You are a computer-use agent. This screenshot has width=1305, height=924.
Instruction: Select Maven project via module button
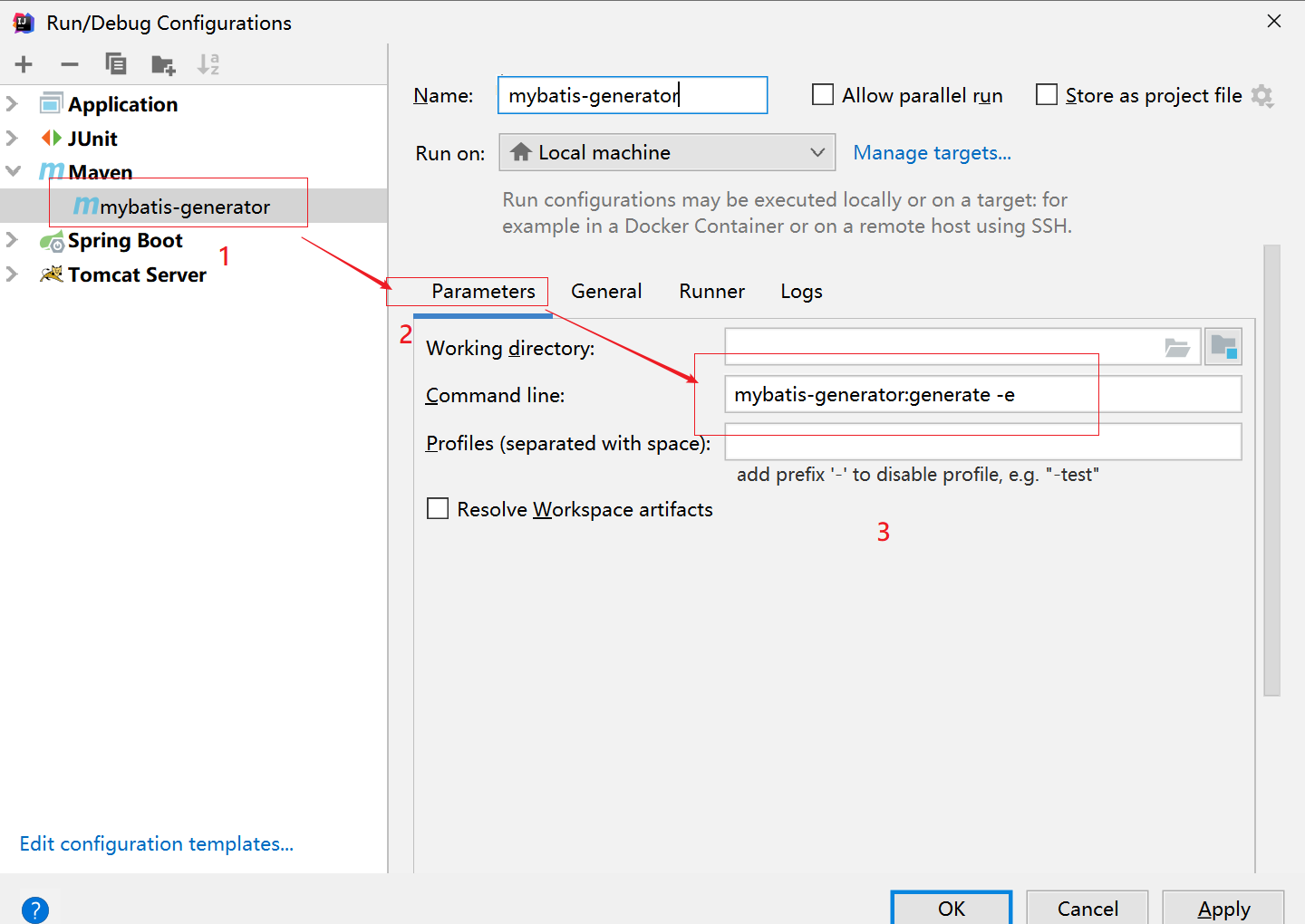click(x=1223, y=347)
